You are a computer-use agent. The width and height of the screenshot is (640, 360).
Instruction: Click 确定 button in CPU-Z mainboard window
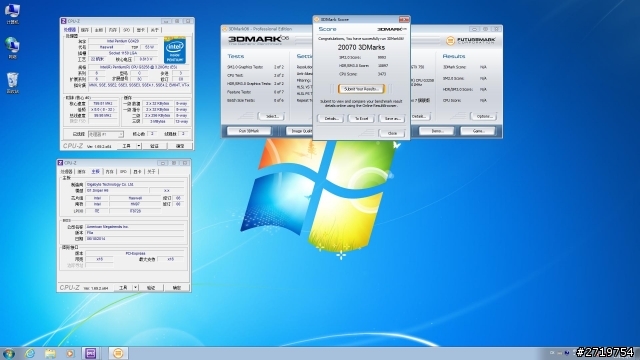pos(176,287)
